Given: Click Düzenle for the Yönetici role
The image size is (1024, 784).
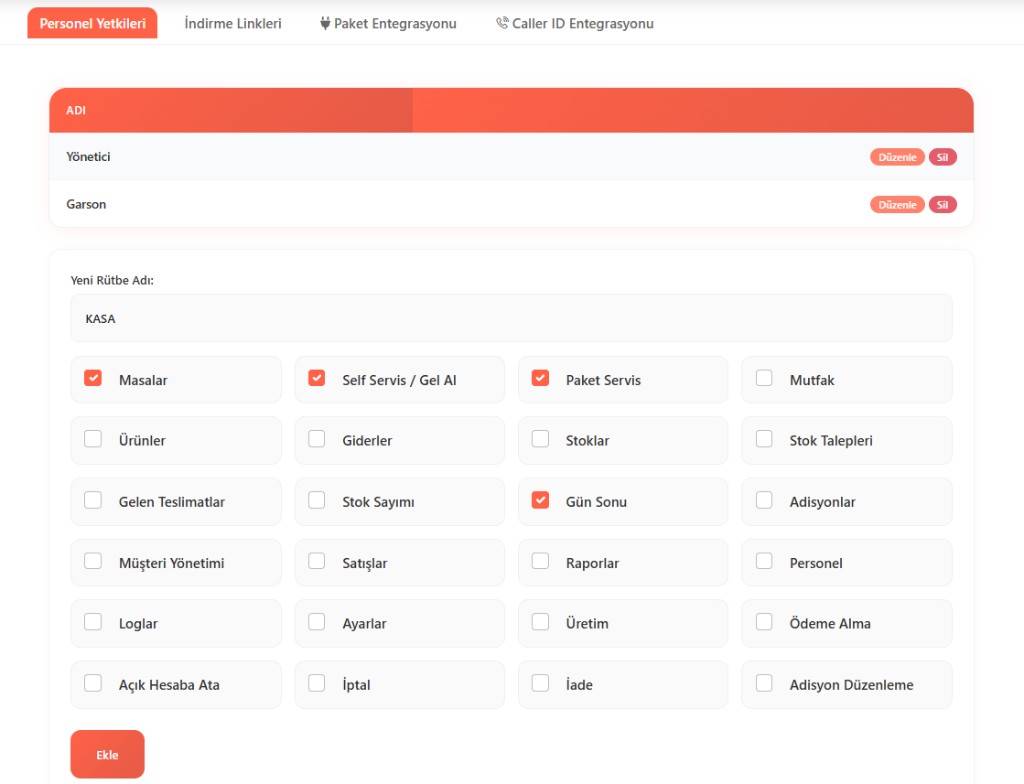Looking at the screenshot, I should [x=897, y=157].
